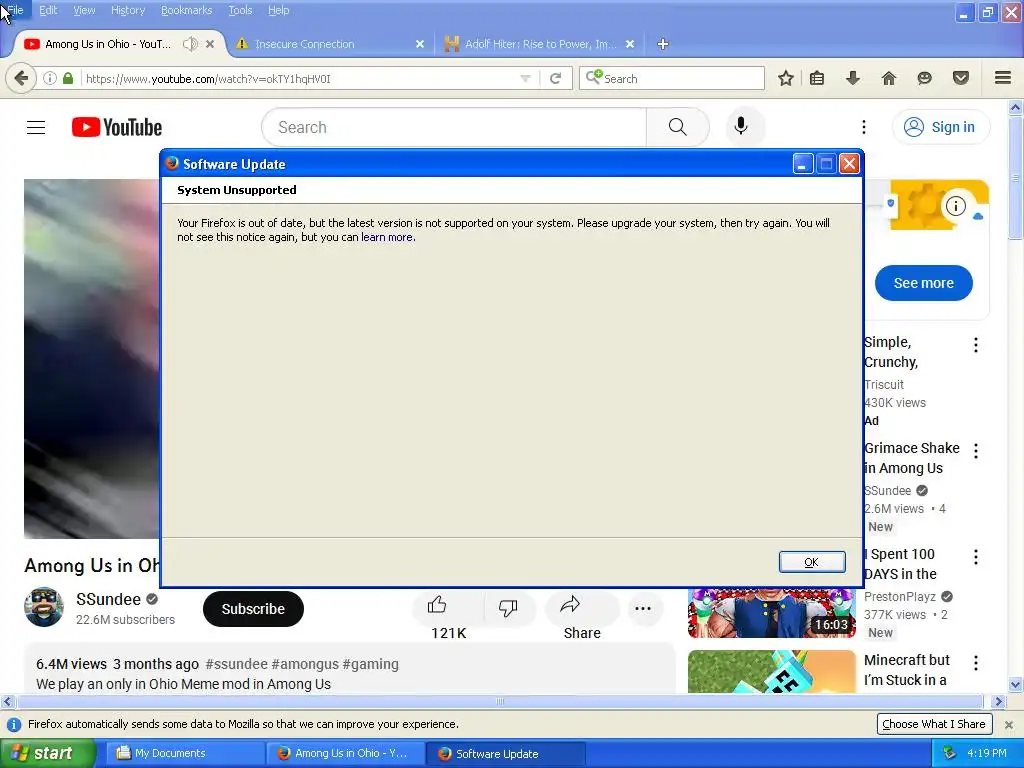Open the address bar history dropdown
Screen dimensions: 1024x768
pyautogui.click(x=525, y=78)
